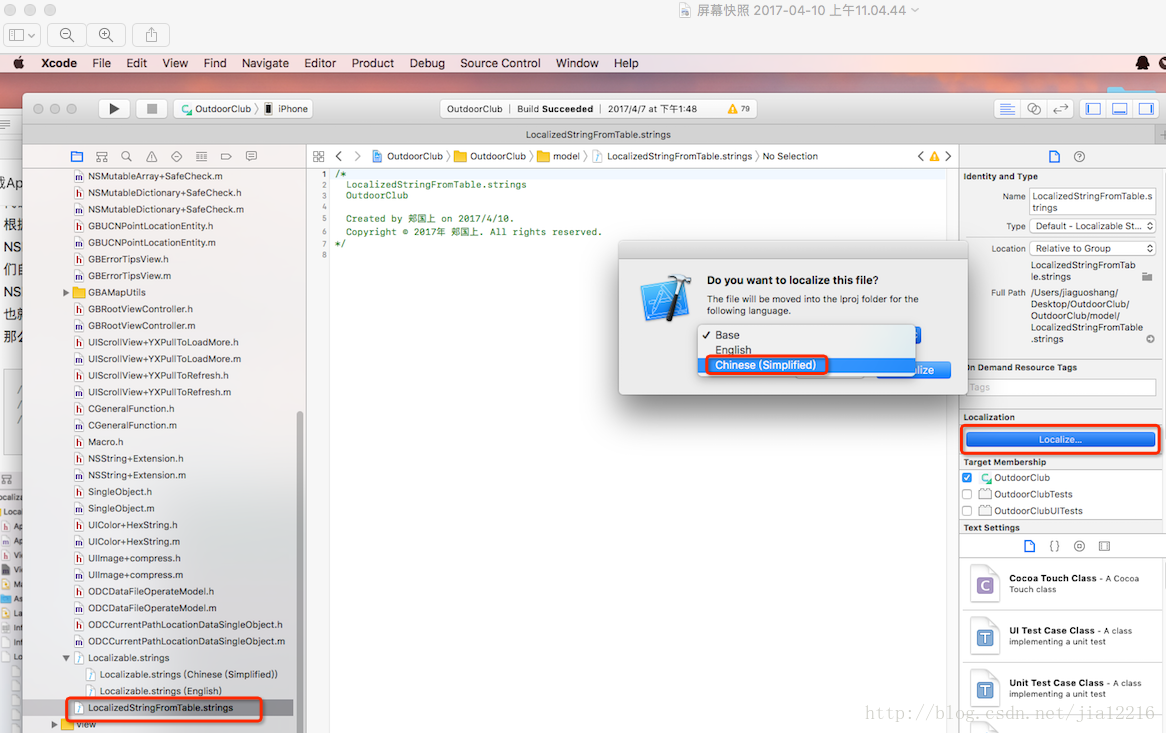The width and height of the screenshot is (1166, 733).
Task: Toggle the debug area visibility
Action: (x=1120, y=109)
